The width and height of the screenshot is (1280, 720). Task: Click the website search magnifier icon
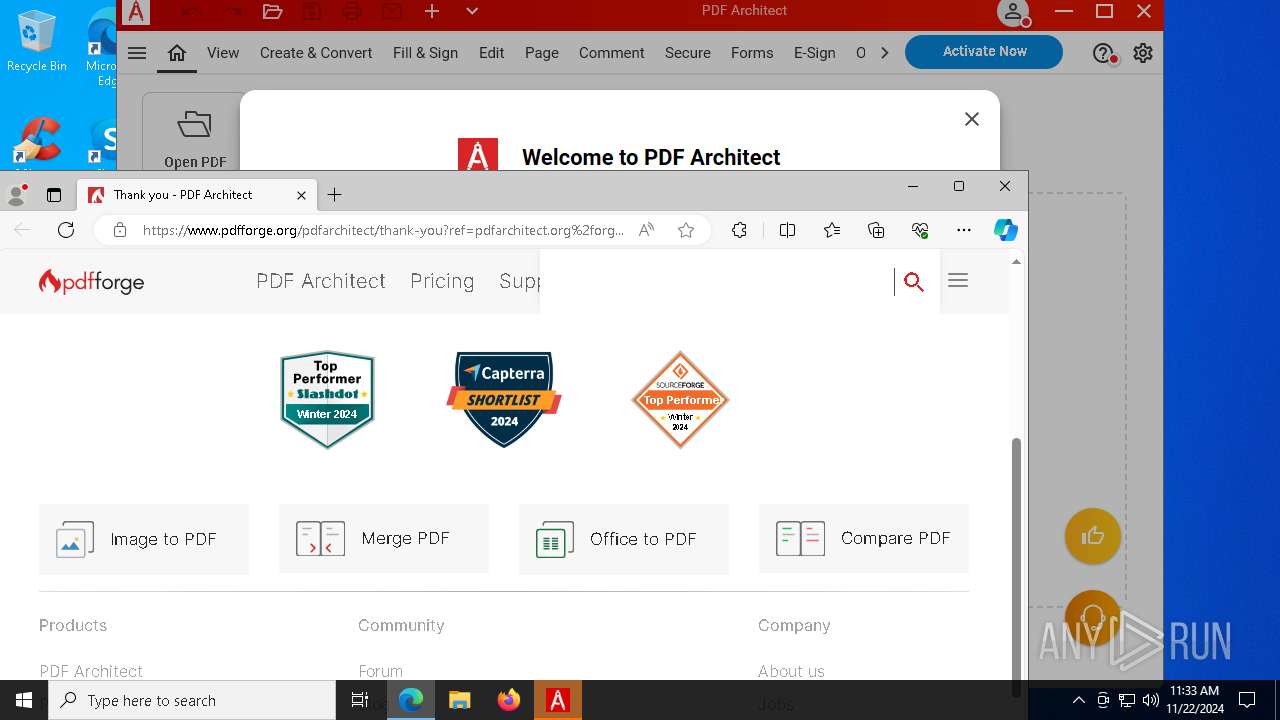[913, 282]
